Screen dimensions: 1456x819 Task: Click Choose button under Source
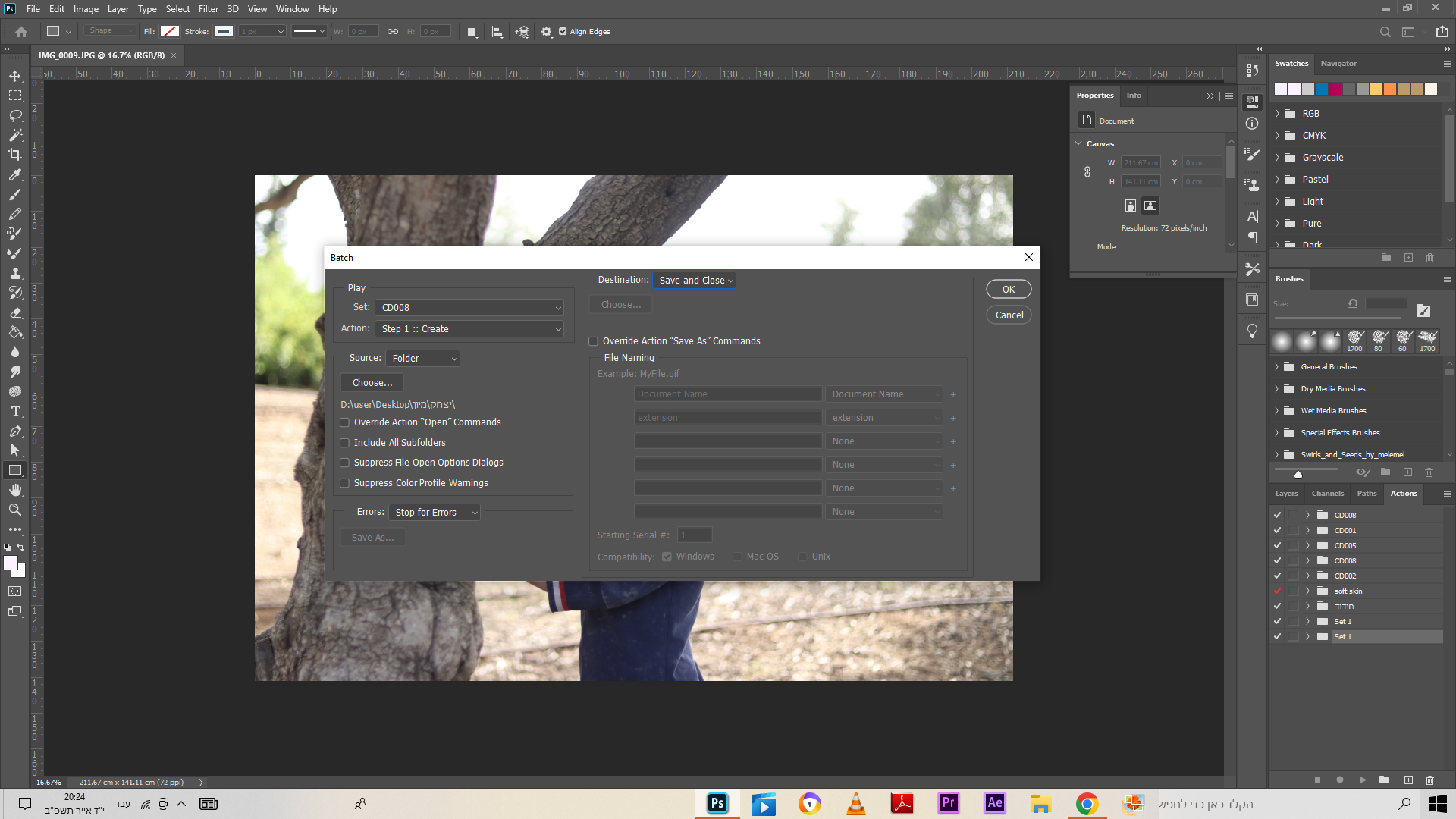[372, 383]
